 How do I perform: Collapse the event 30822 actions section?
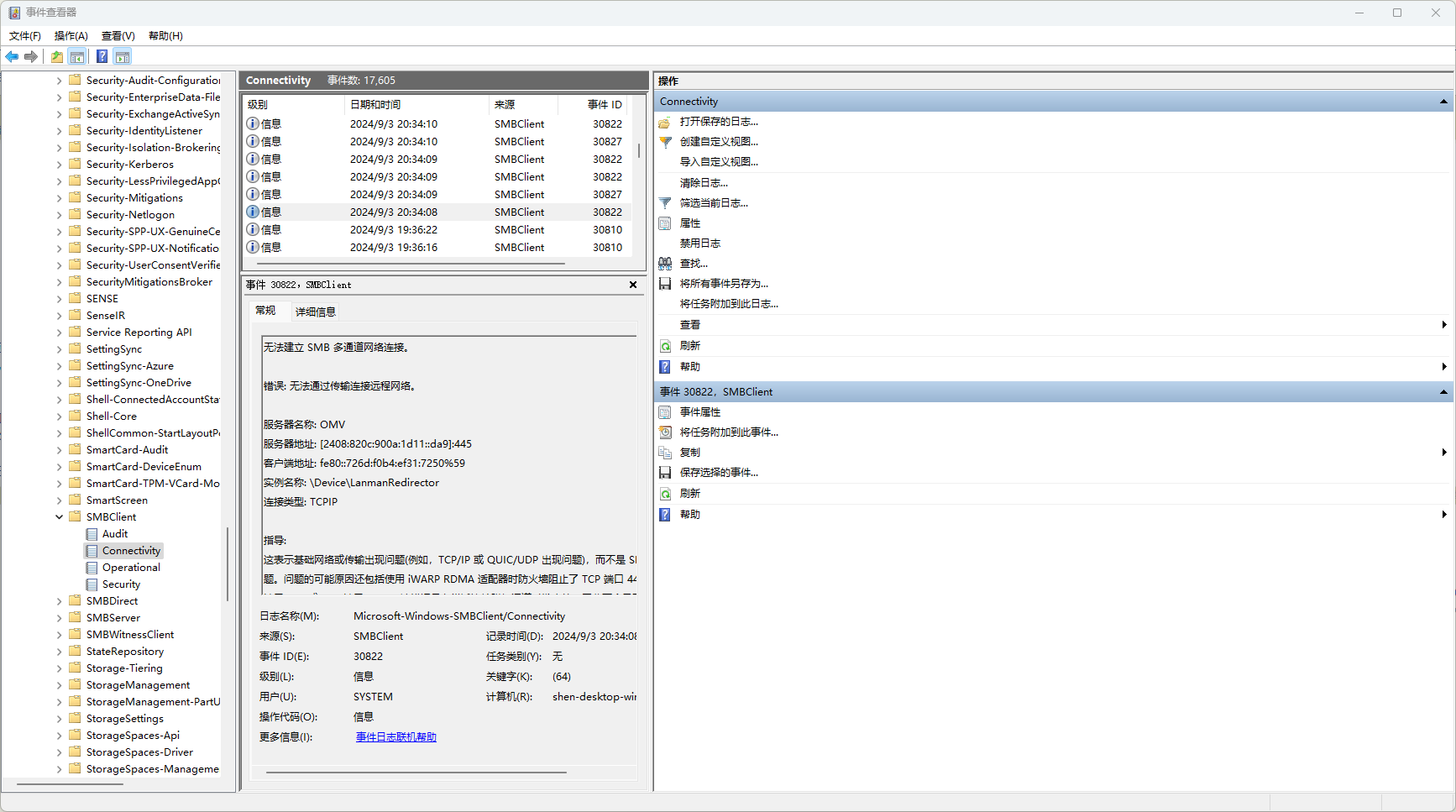(1443, 392)
